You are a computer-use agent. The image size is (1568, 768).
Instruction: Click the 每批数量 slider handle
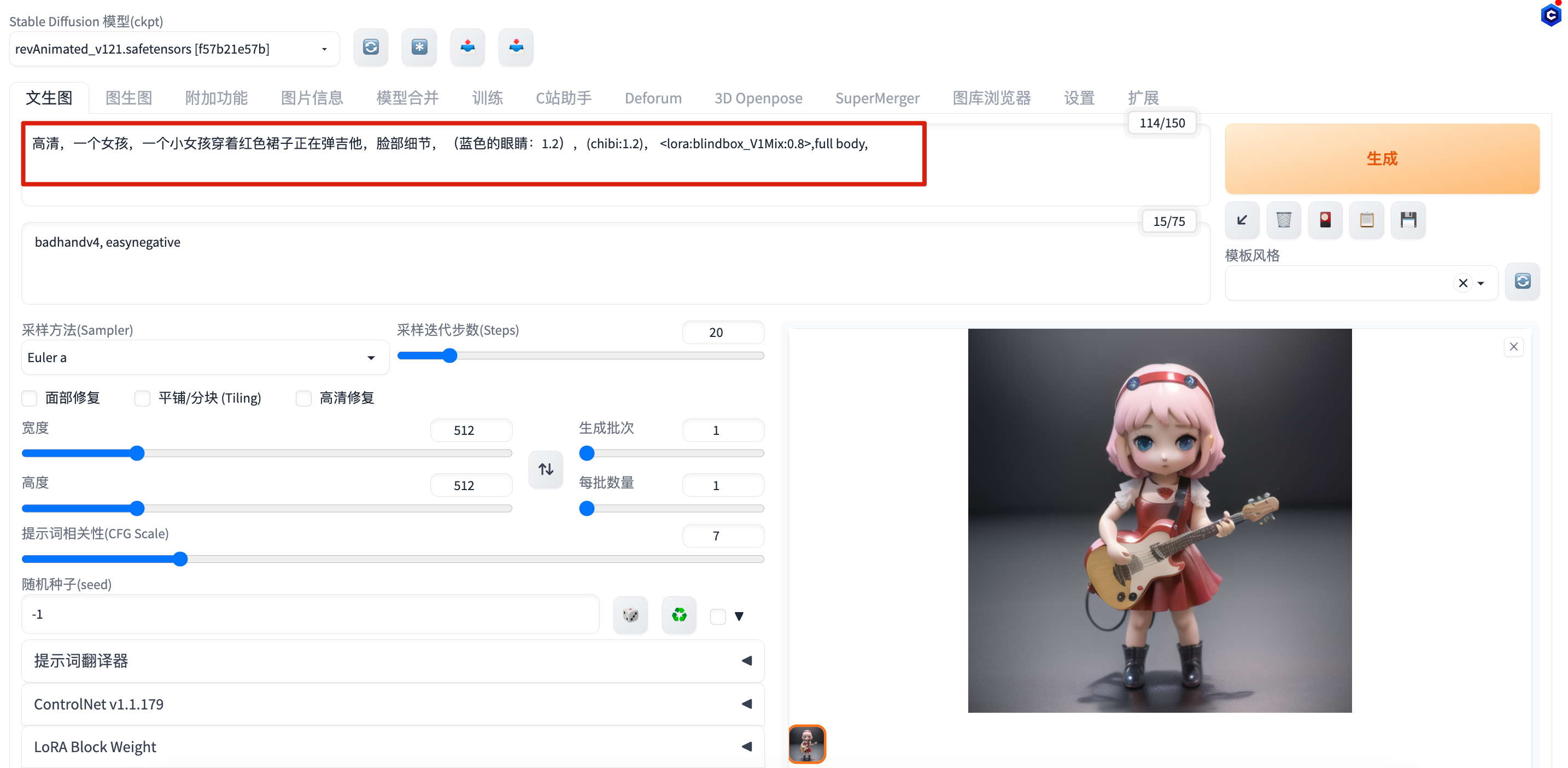click(x=587, y=509)
